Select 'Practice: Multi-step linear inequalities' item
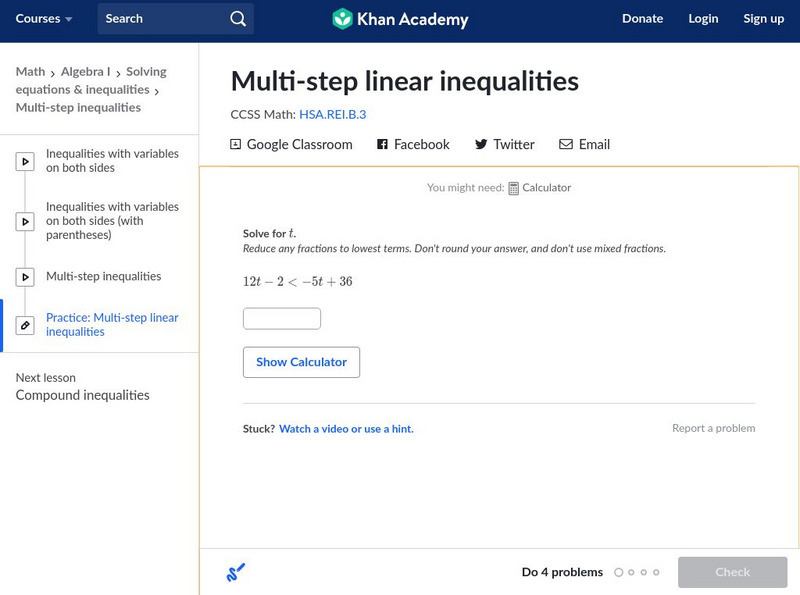800x595 pixels. click(112, 325)
